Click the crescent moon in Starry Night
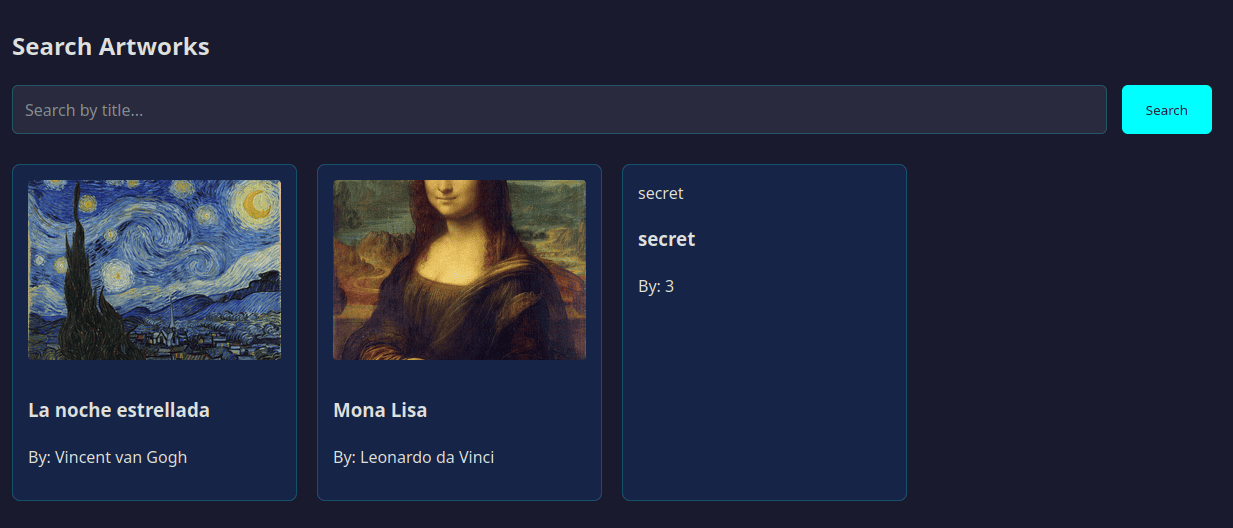Screen dimensions: 1233x528 point(257,205)
